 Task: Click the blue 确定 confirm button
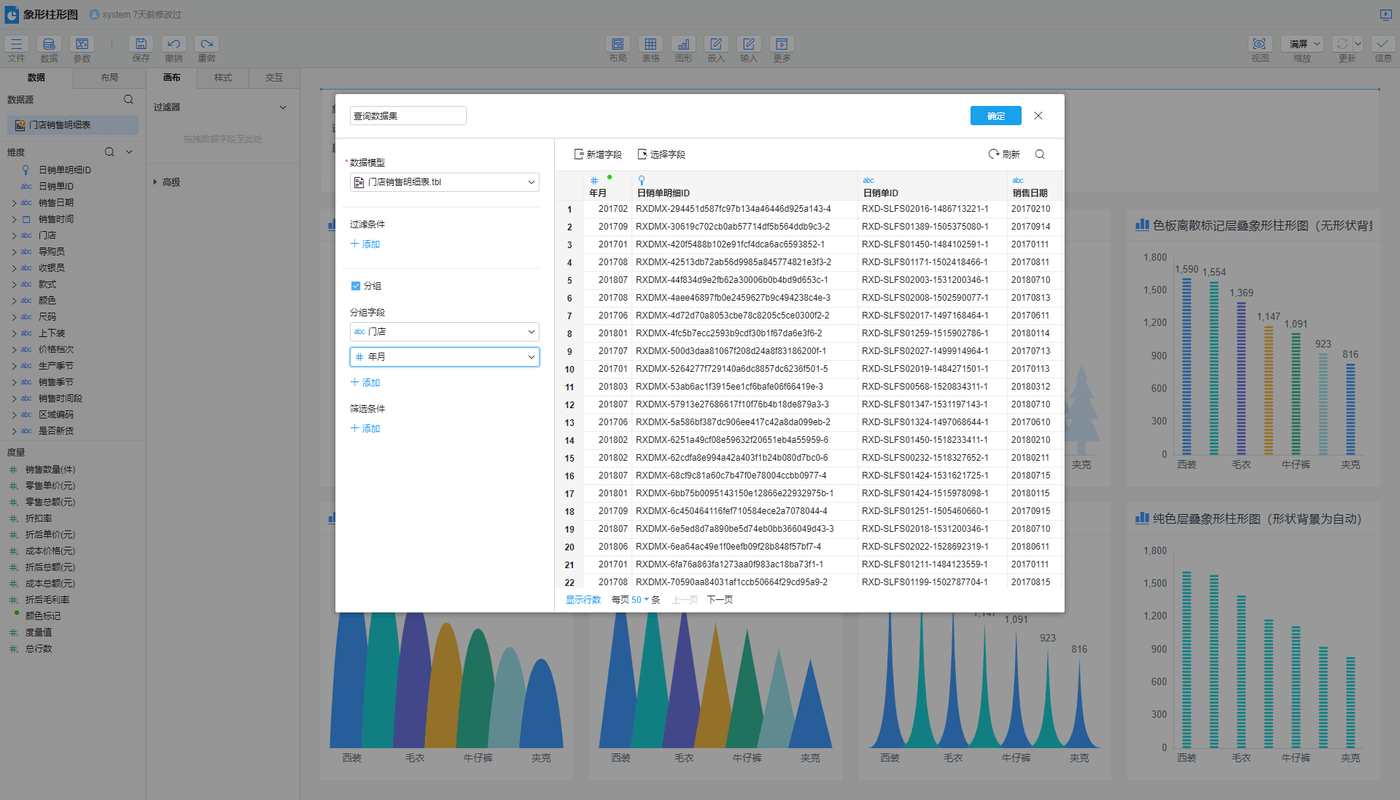(x=995, y=116)
